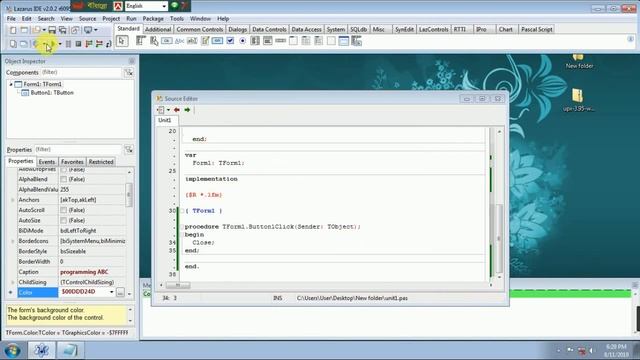Click the Properties filter input field
The height and width of the screenshot is (360, 640).
click(x=78, y=149)
